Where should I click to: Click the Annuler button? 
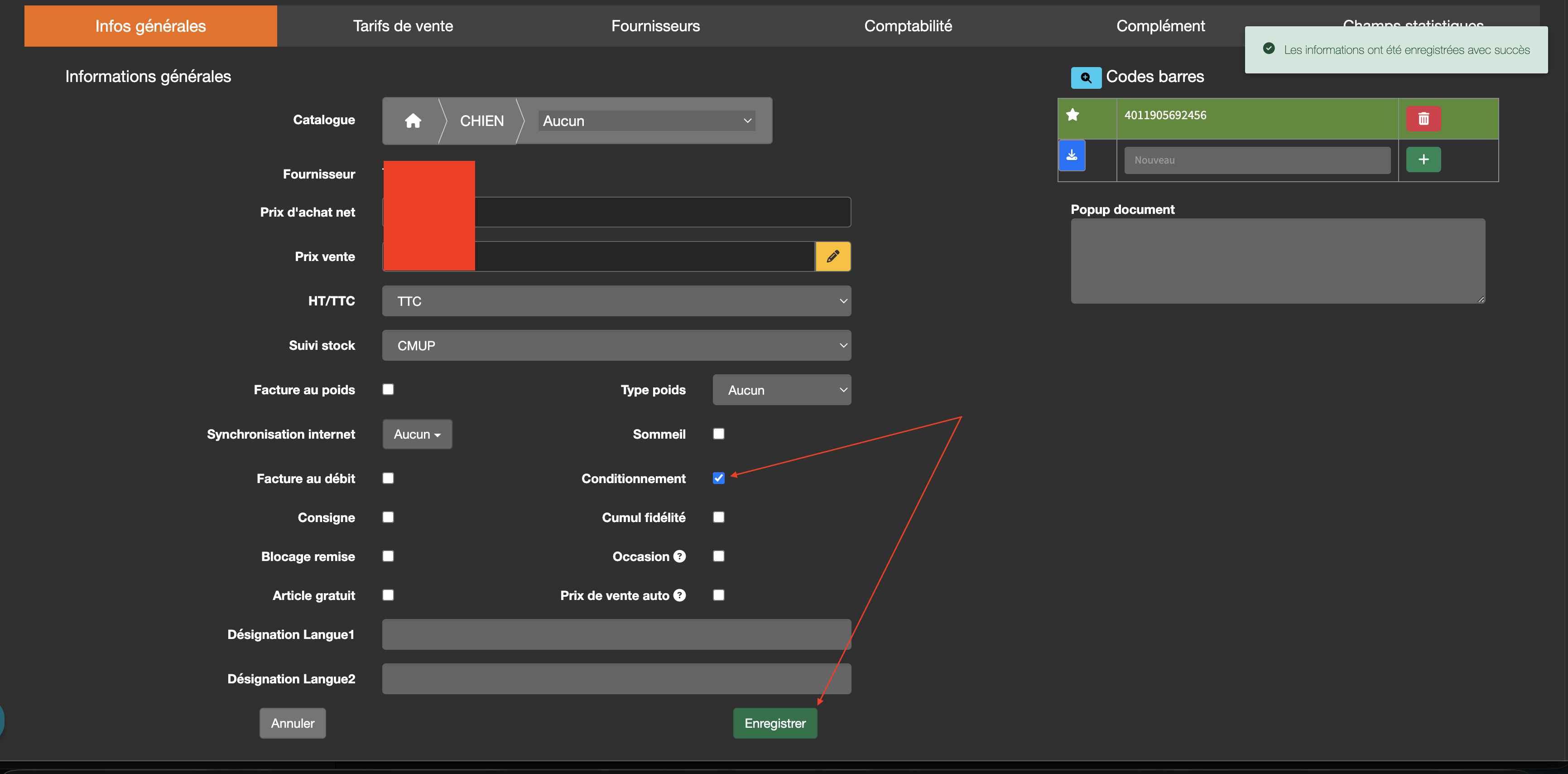pyautogui.click(x=292, y=723)
